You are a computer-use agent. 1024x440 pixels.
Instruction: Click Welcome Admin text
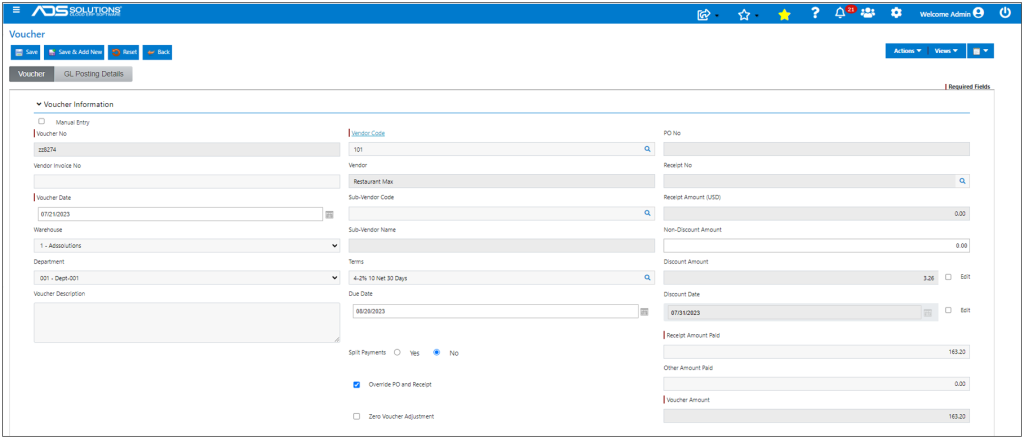tap(944, 13)
